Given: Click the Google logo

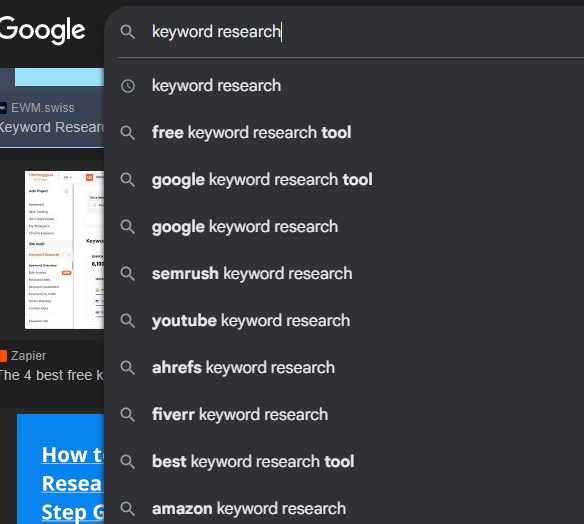Looking at the screenshot, I should tap(42, 30).
